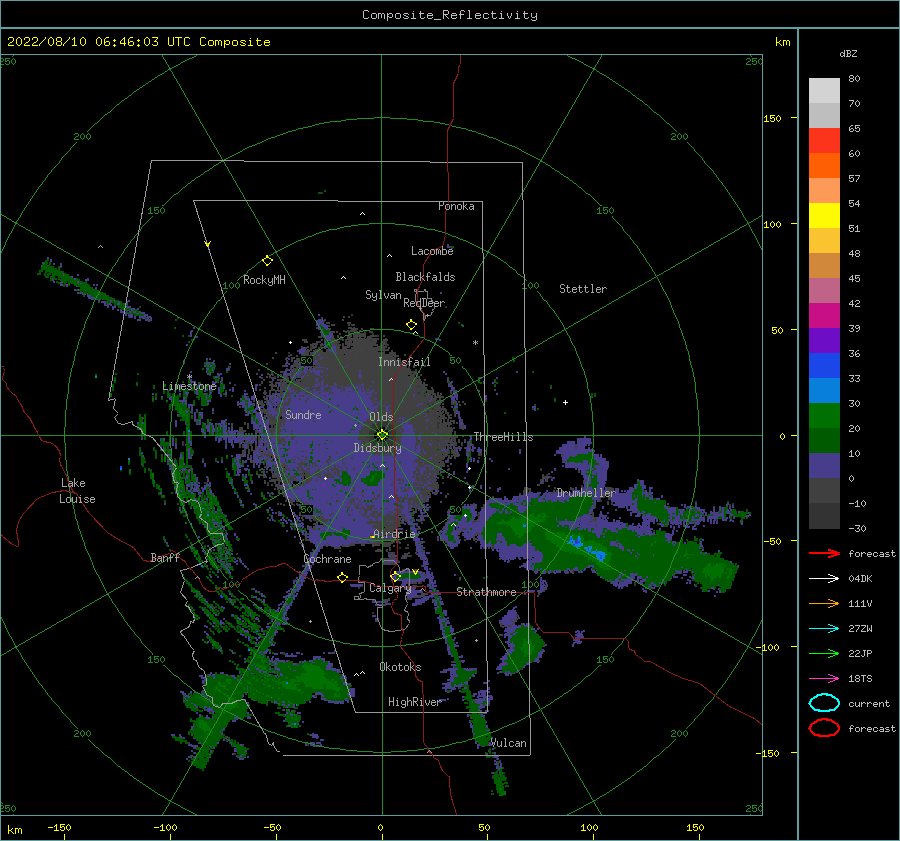The image size is (900, 841).
Task: Click the dBZ legend heading
Action: tap(848, 53)
